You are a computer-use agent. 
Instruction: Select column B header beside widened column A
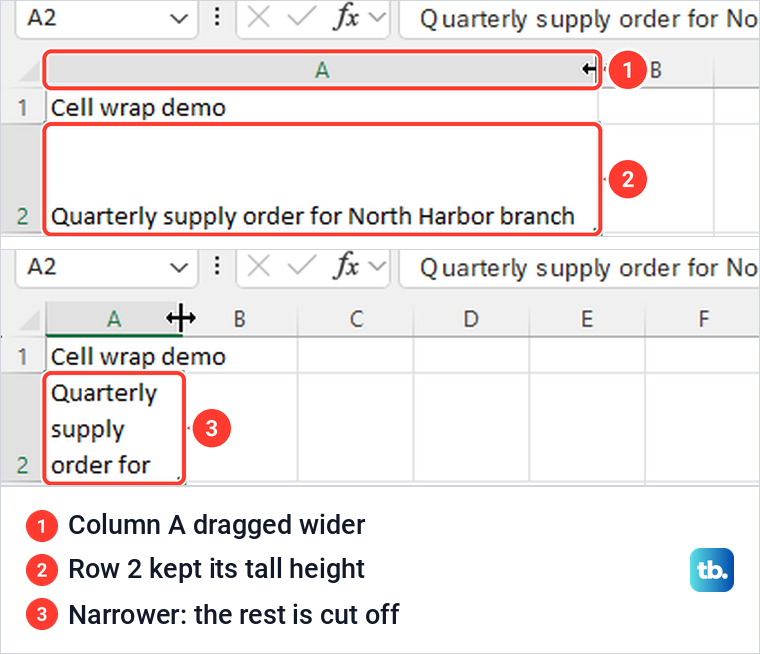click(656, 70)
